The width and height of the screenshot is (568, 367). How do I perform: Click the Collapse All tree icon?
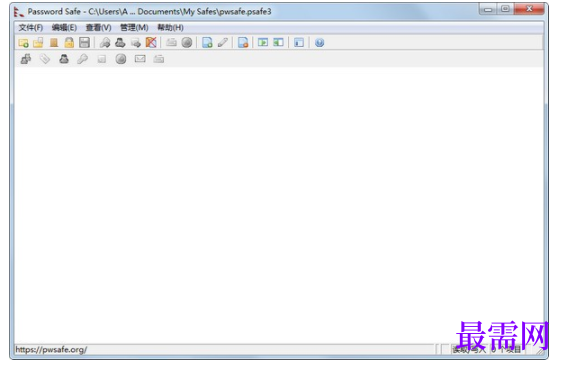tap(278, 43)
